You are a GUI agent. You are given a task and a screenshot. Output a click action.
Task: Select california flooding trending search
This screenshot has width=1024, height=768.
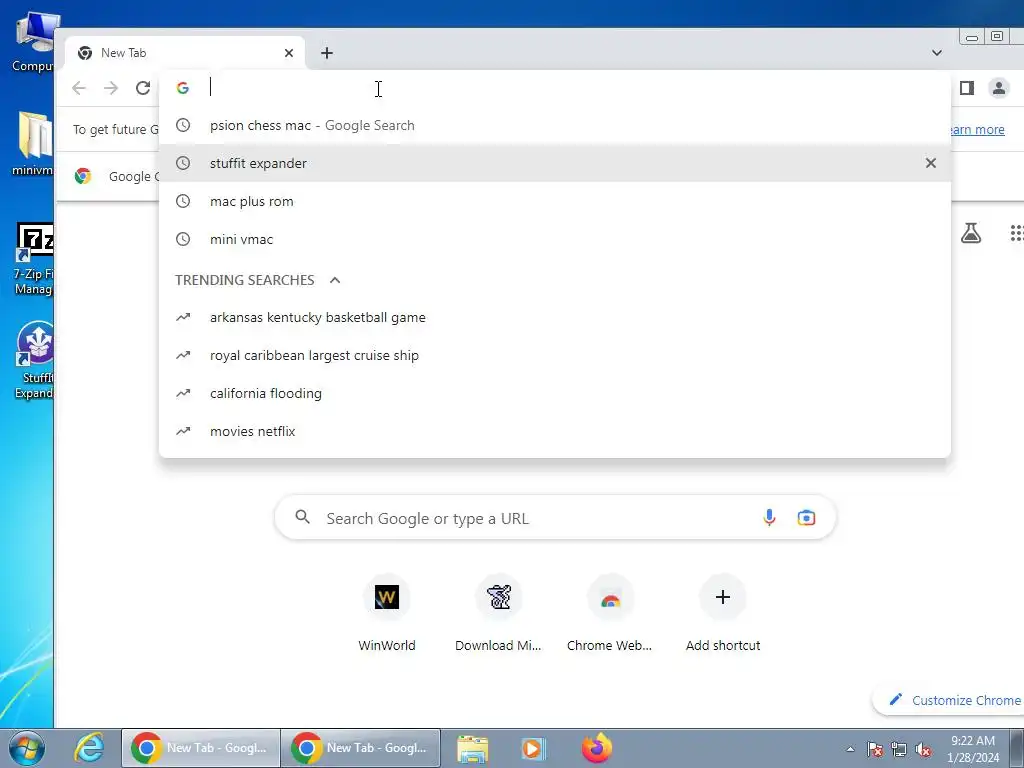pyautogui.click(x=555, y=393)
